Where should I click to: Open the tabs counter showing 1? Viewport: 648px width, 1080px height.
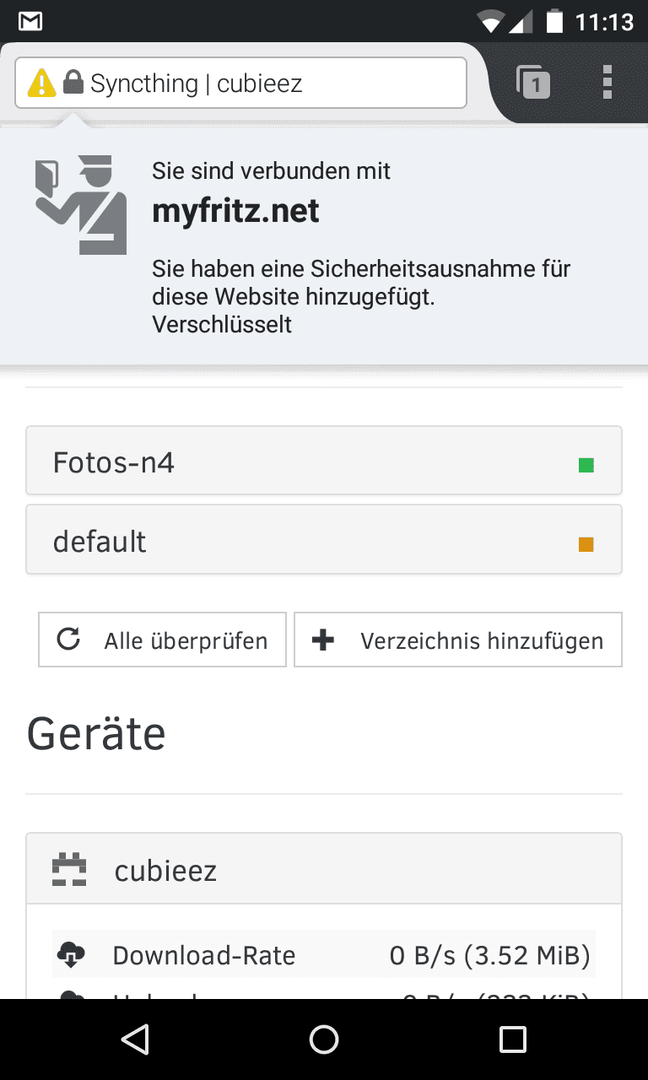point(533,82)
